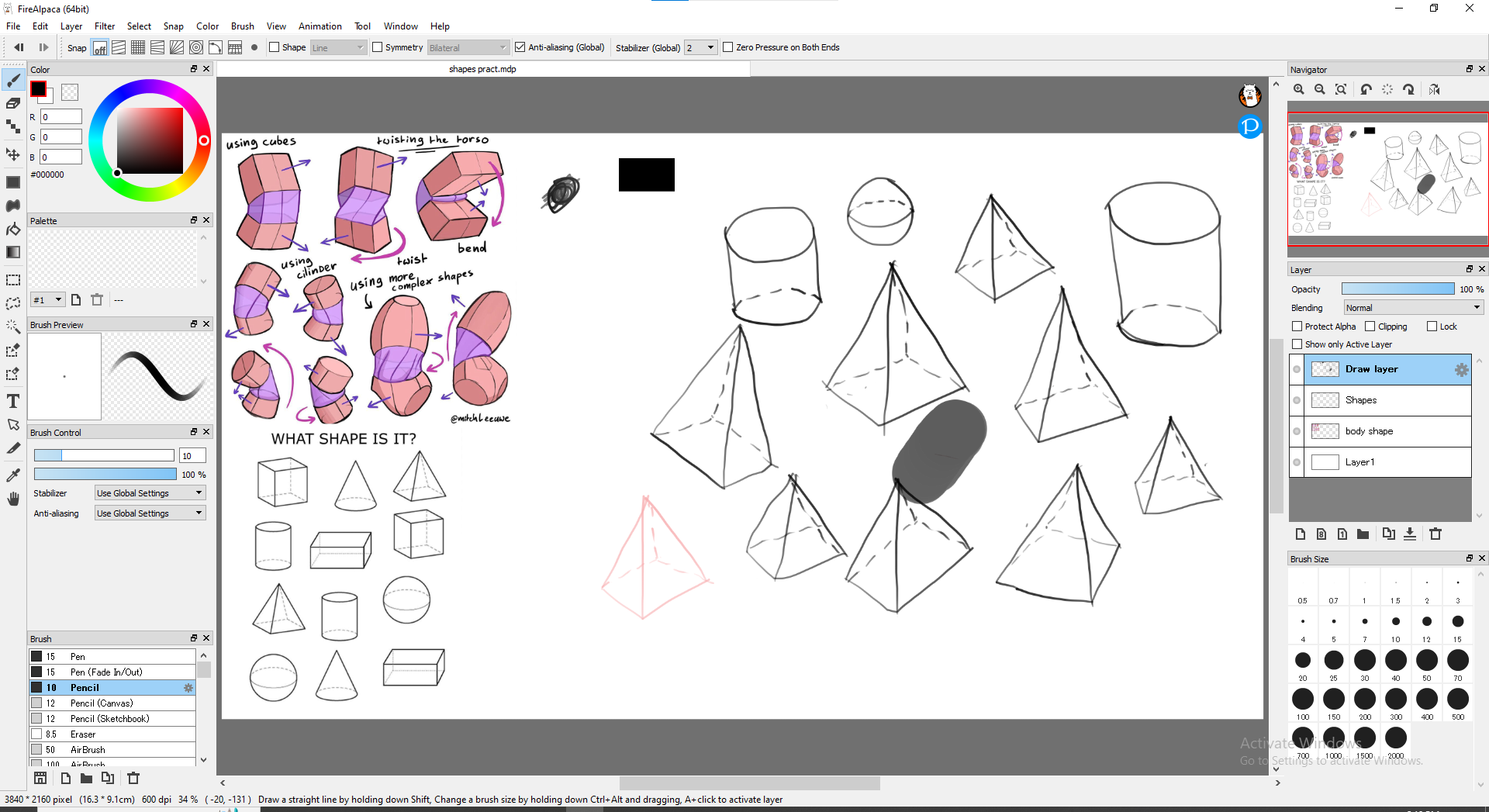This screenshot has height=812, width=1489.
Task: Enable circle snap icon
Action: [196, 48]
